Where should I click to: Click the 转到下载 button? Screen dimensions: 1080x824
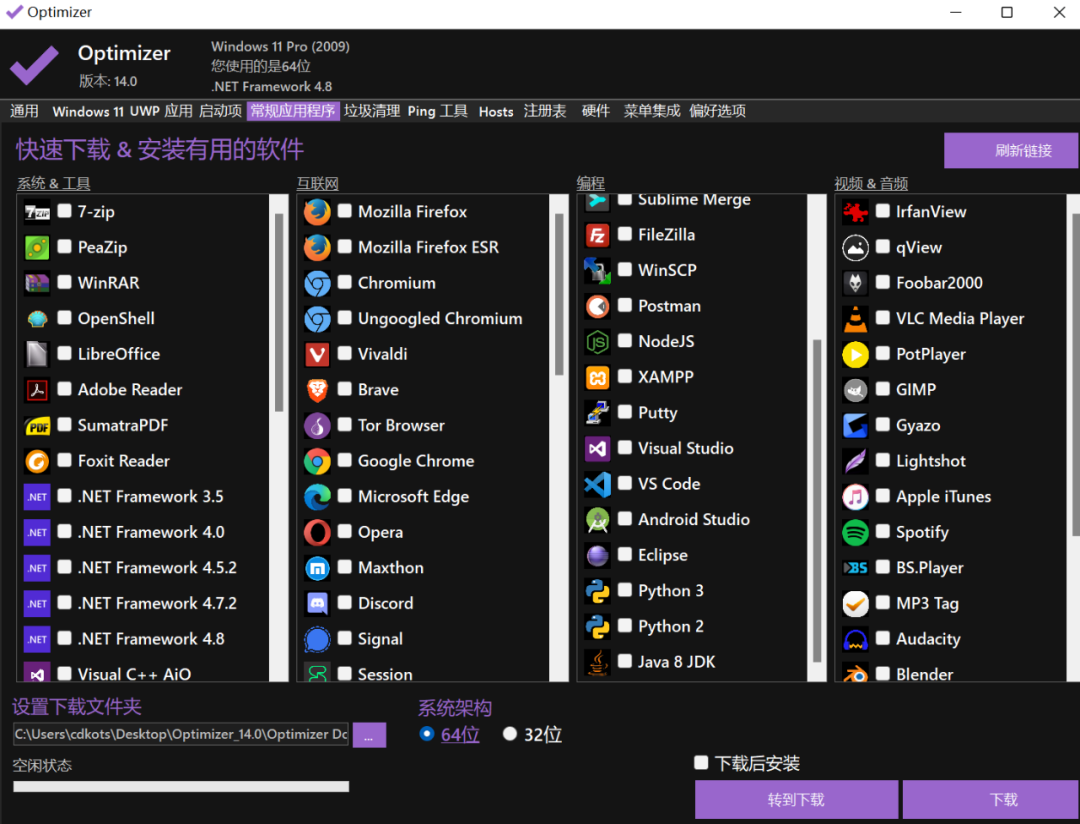click(796, 799)
